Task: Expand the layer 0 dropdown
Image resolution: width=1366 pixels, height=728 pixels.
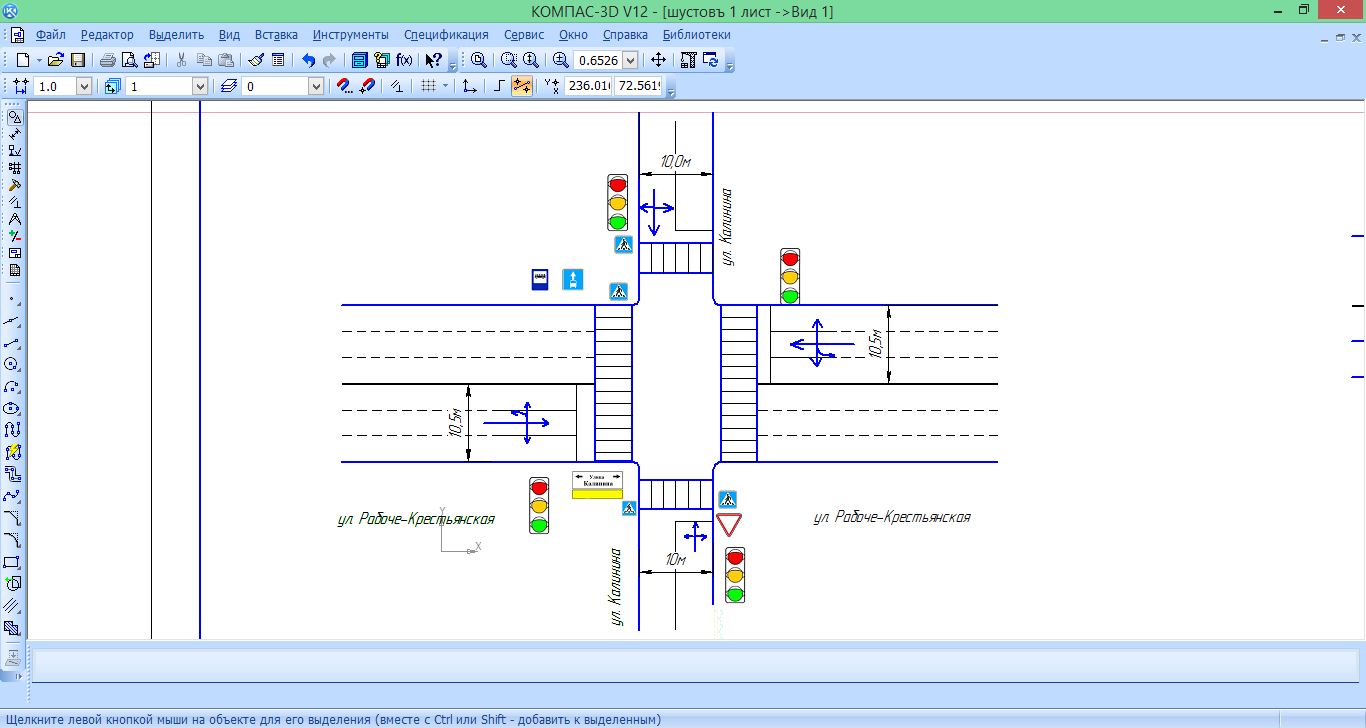Action: pos(316,87)
